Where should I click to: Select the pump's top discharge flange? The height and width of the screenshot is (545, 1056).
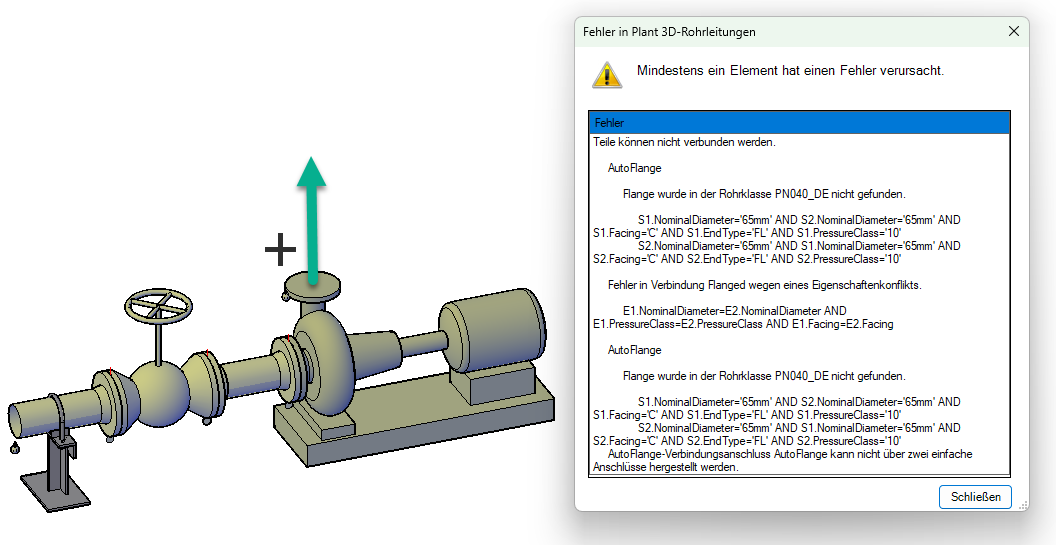pyautogui.click(x=313, y=286)
